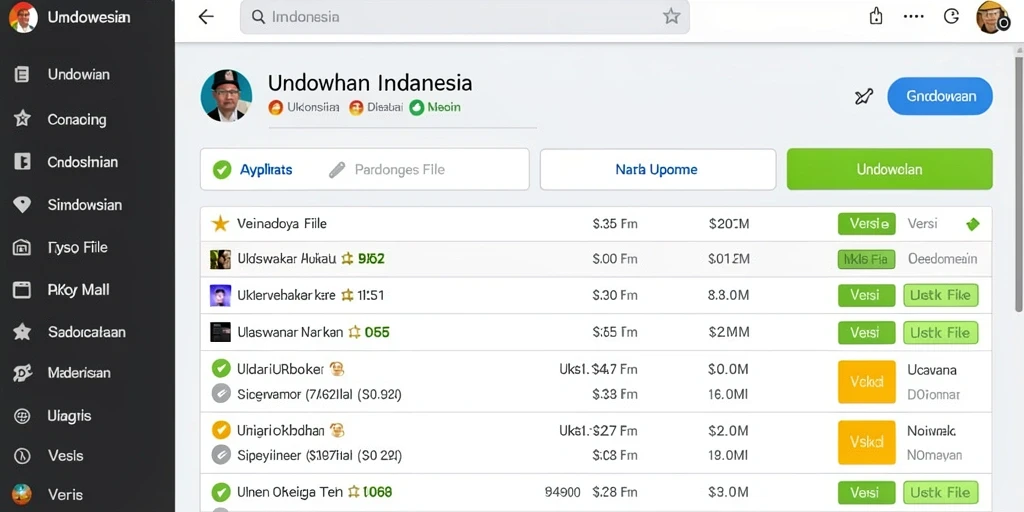Click the icon beside Maderisian
The width and height of the screenshot is (1024, 512).
pyautogui.click(x=22, y=374)
